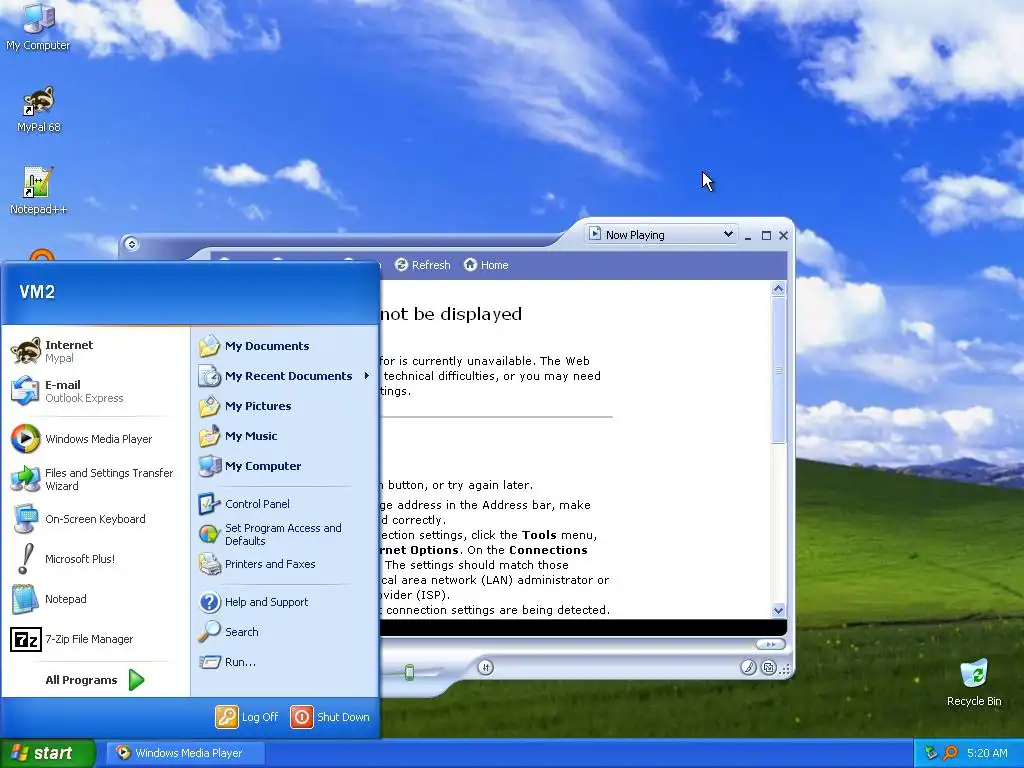Launch E-mail Outlook Express
The height and width of the screenshot is (768, 1024).
[x=96, y=391]
